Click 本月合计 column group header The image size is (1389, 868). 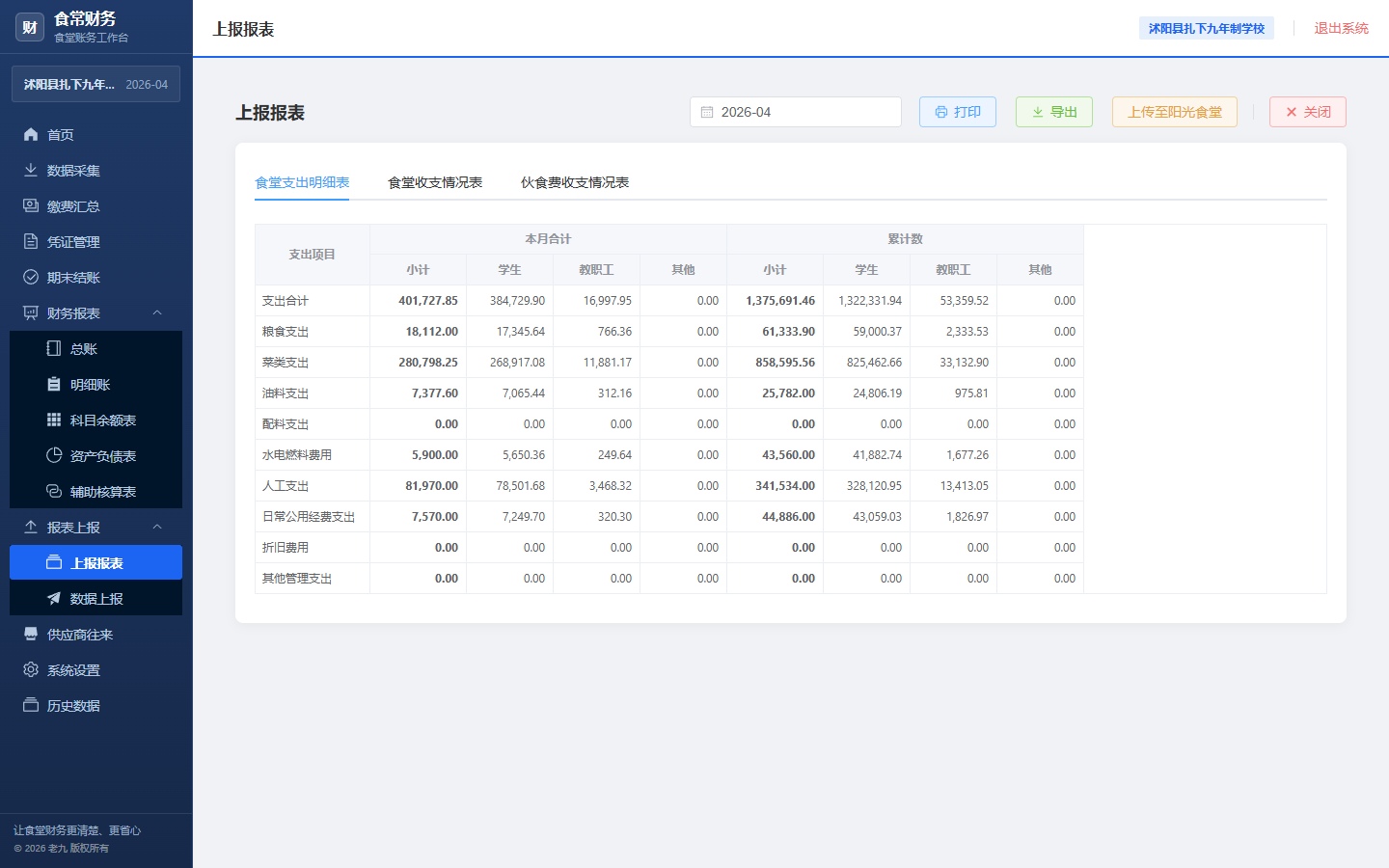[x=548, y=239]
